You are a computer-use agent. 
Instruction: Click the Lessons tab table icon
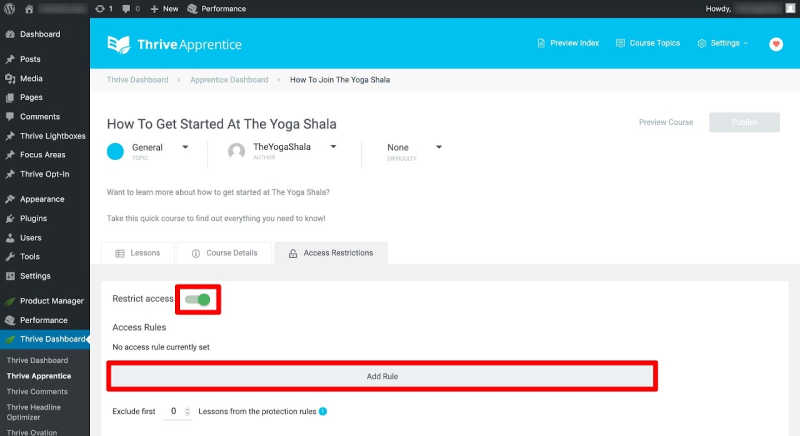click(120, 253)
